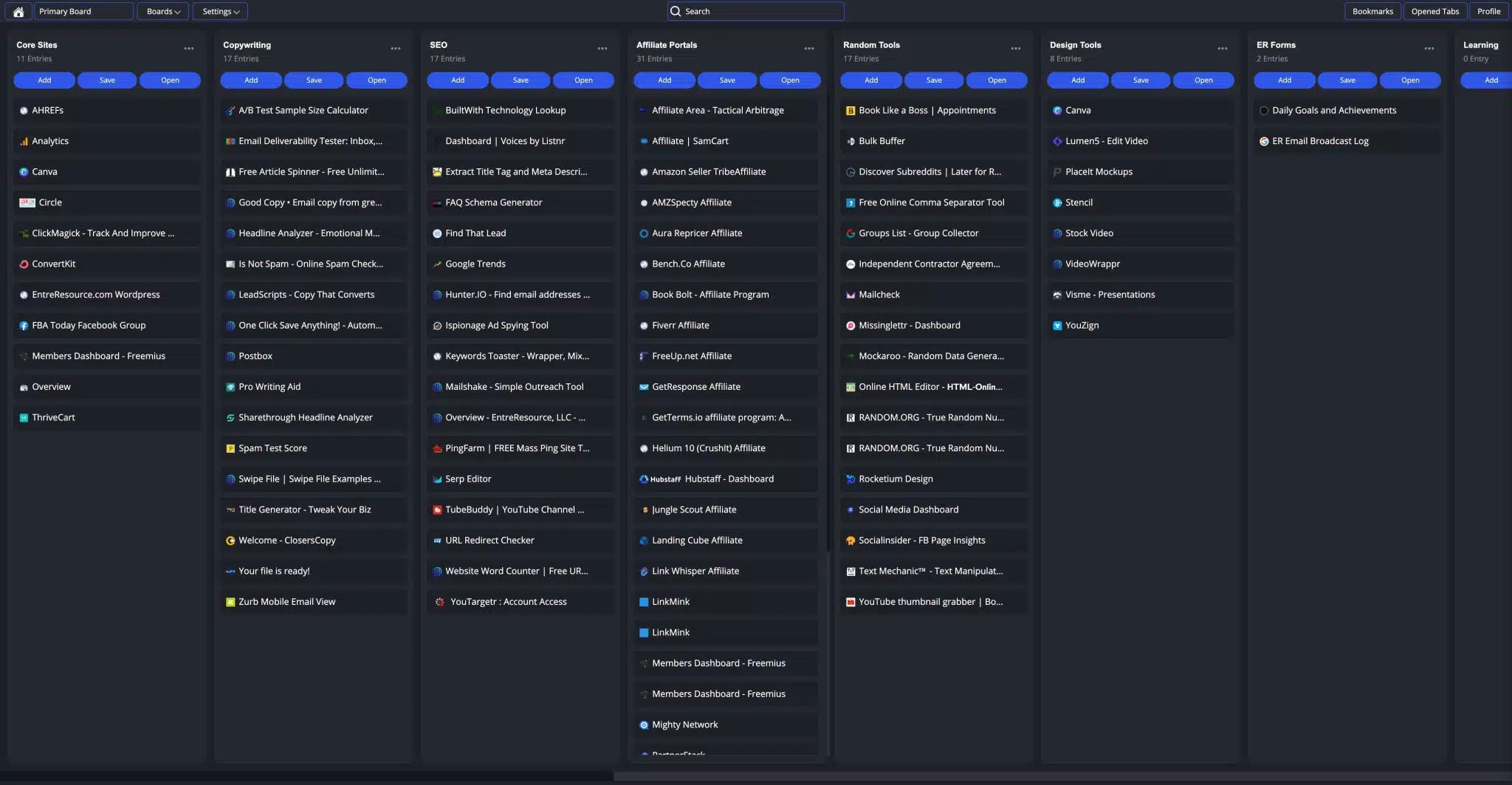Focus the Search field
Image resolution: width=1512 pixels, height=785 pixels.
click(755, 11)
